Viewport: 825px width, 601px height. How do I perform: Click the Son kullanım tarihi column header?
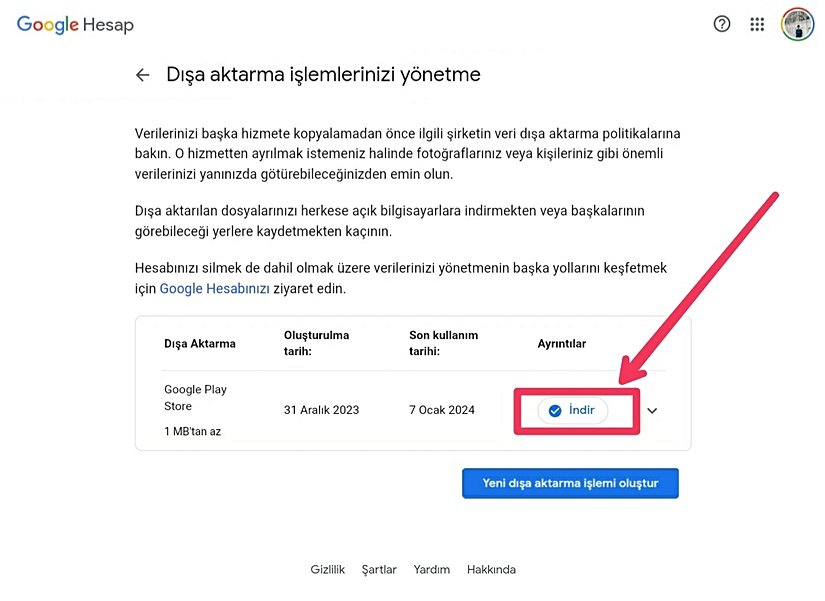tap(443, 343)
